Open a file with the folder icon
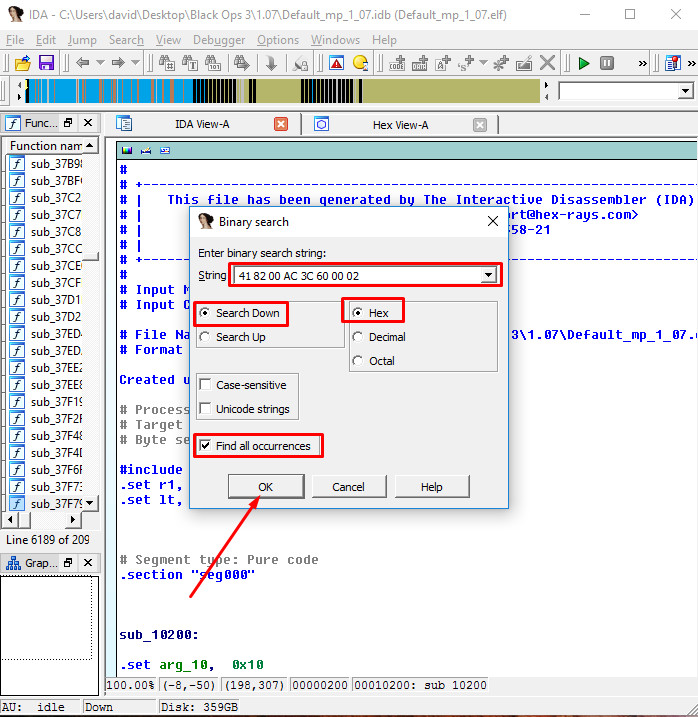 [22, 63]
